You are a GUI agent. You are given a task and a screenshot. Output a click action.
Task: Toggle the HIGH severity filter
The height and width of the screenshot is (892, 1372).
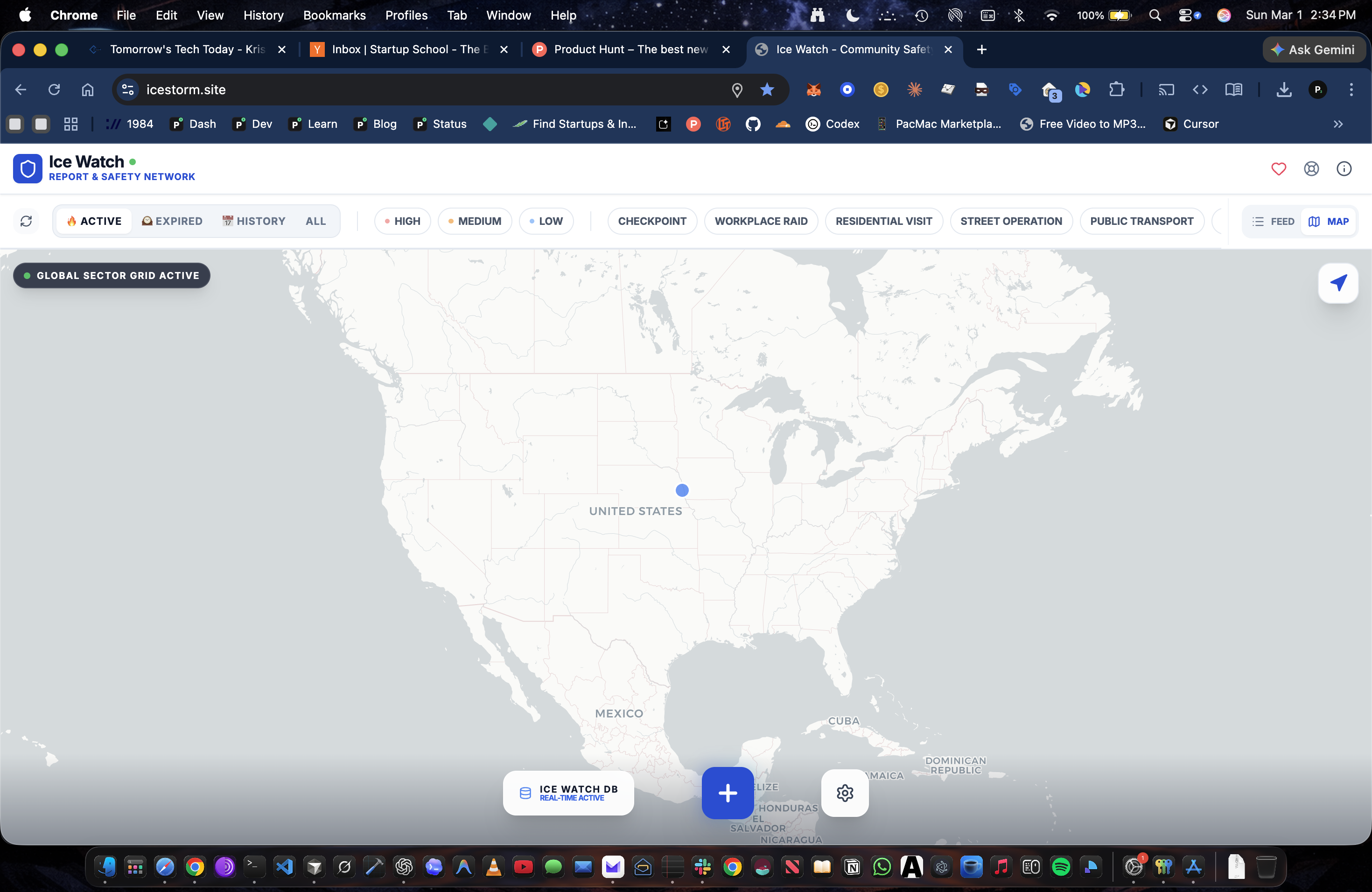coord(402,221)
